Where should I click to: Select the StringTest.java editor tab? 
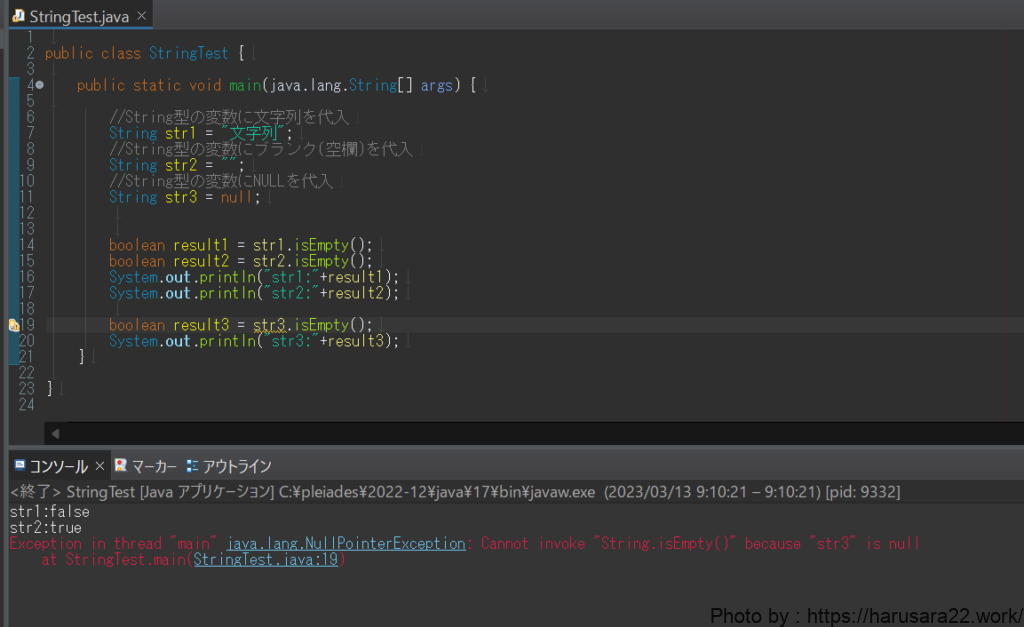[77, 16]
